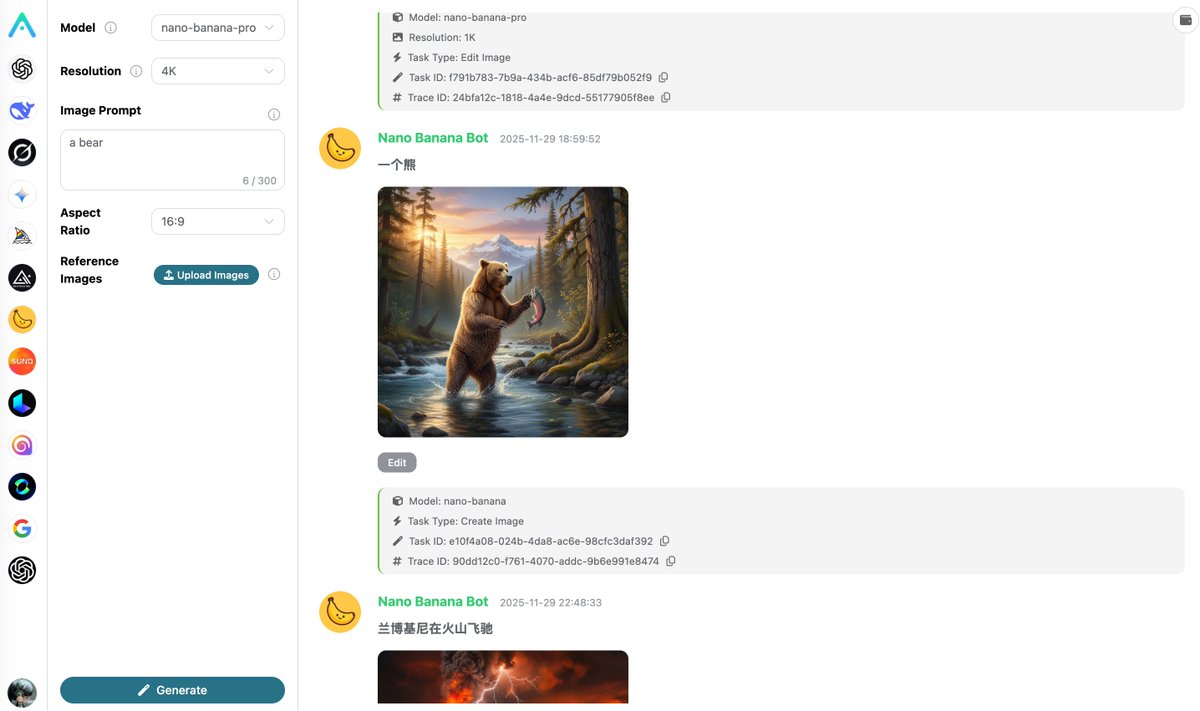The width and height of the screenshot is (1200, 711).
Task: Select the Nano Banana icon in sidebar
Action: click(x=22, y=319)
